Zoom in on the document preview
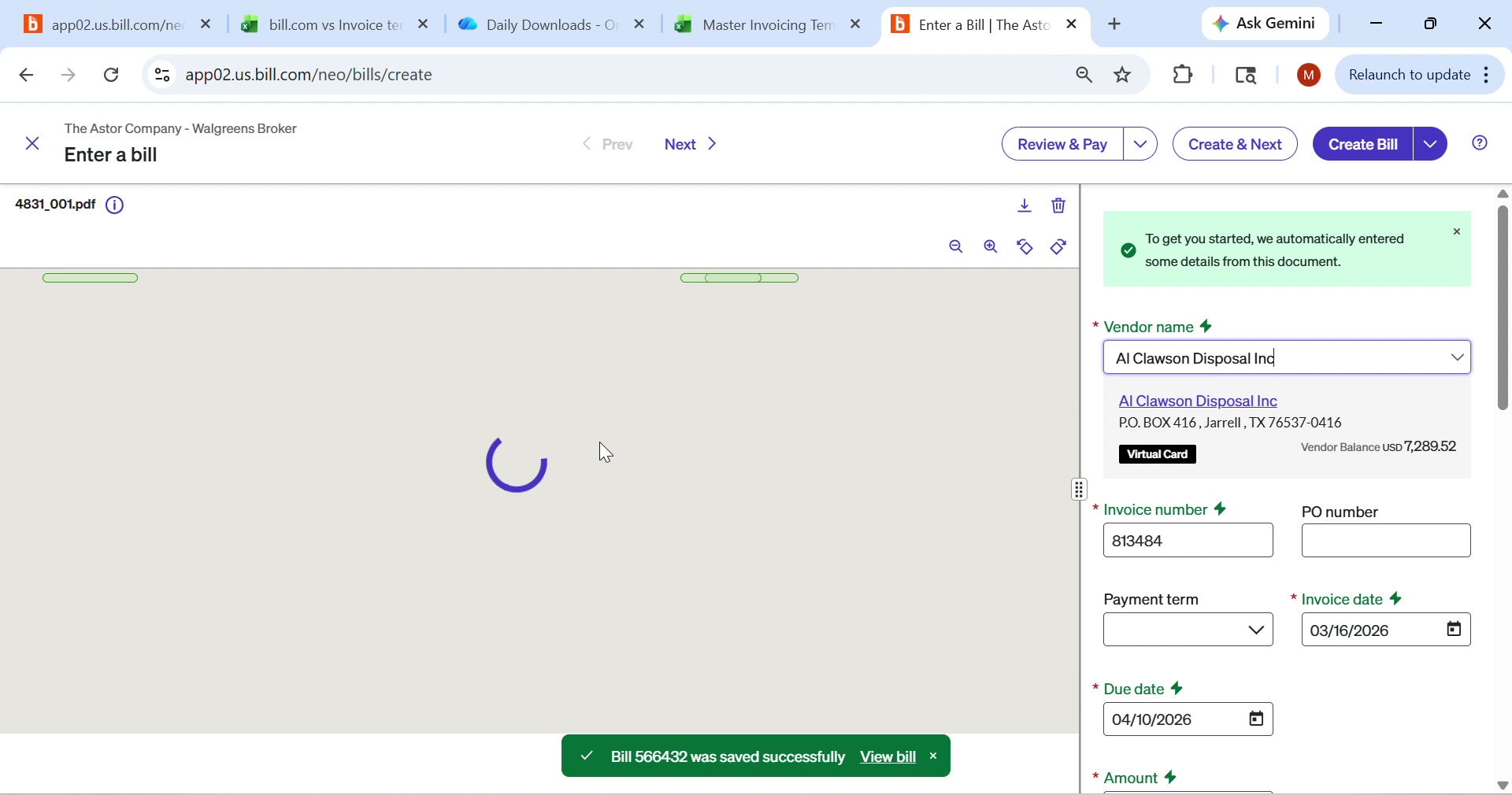1512x795 pixels. coord(991,246)
